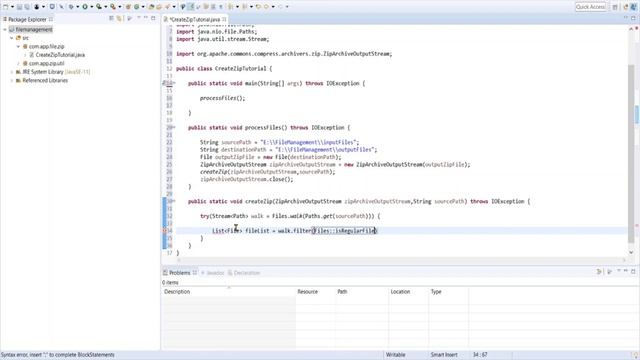This screenshot has height=360, width=640.
Task: Minimize the Package Explorer view
Action: click(x=146, y=18)
